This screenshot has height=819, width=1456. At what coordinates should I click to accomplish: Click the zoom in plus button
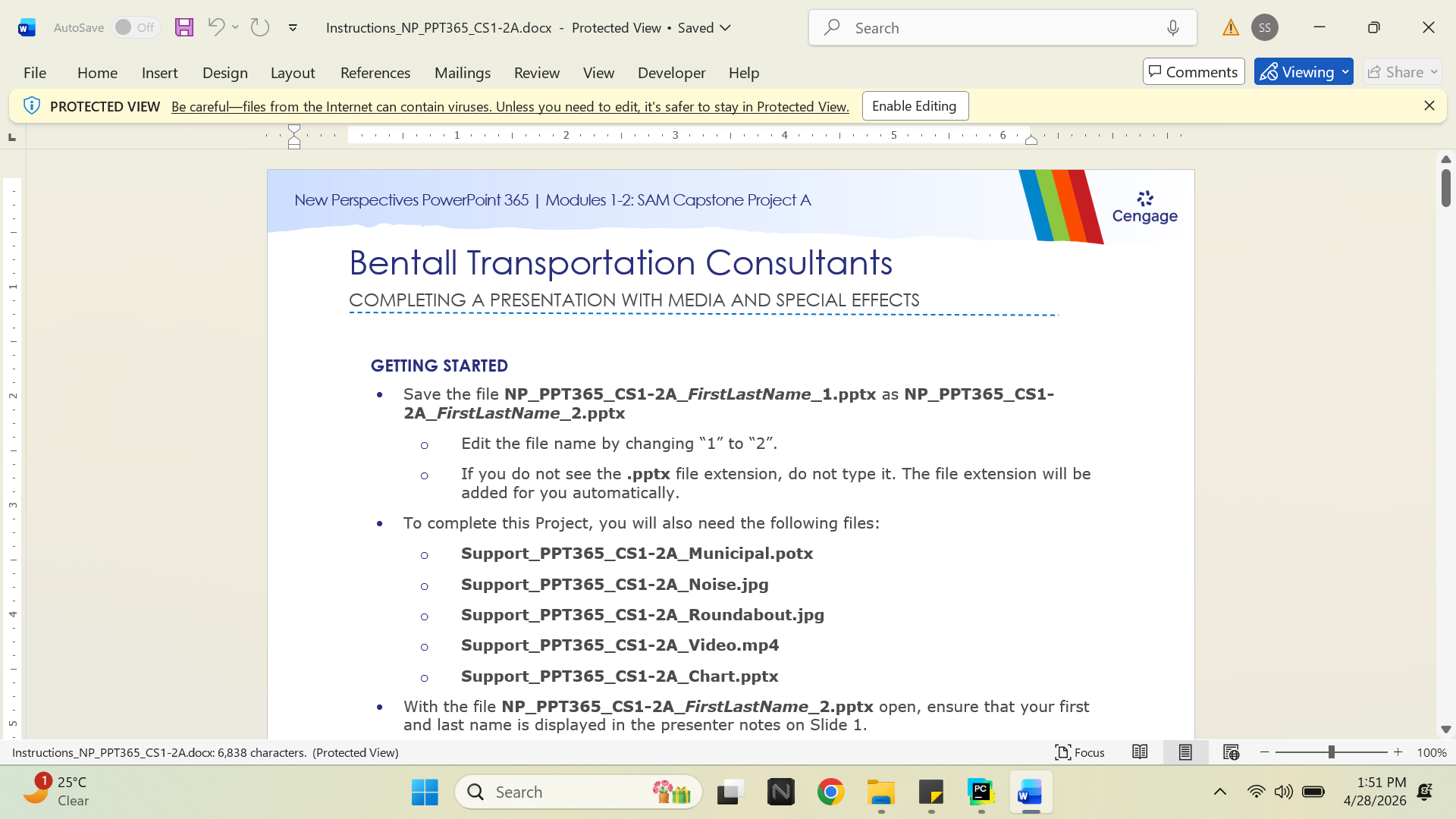tap(1398, 752)
